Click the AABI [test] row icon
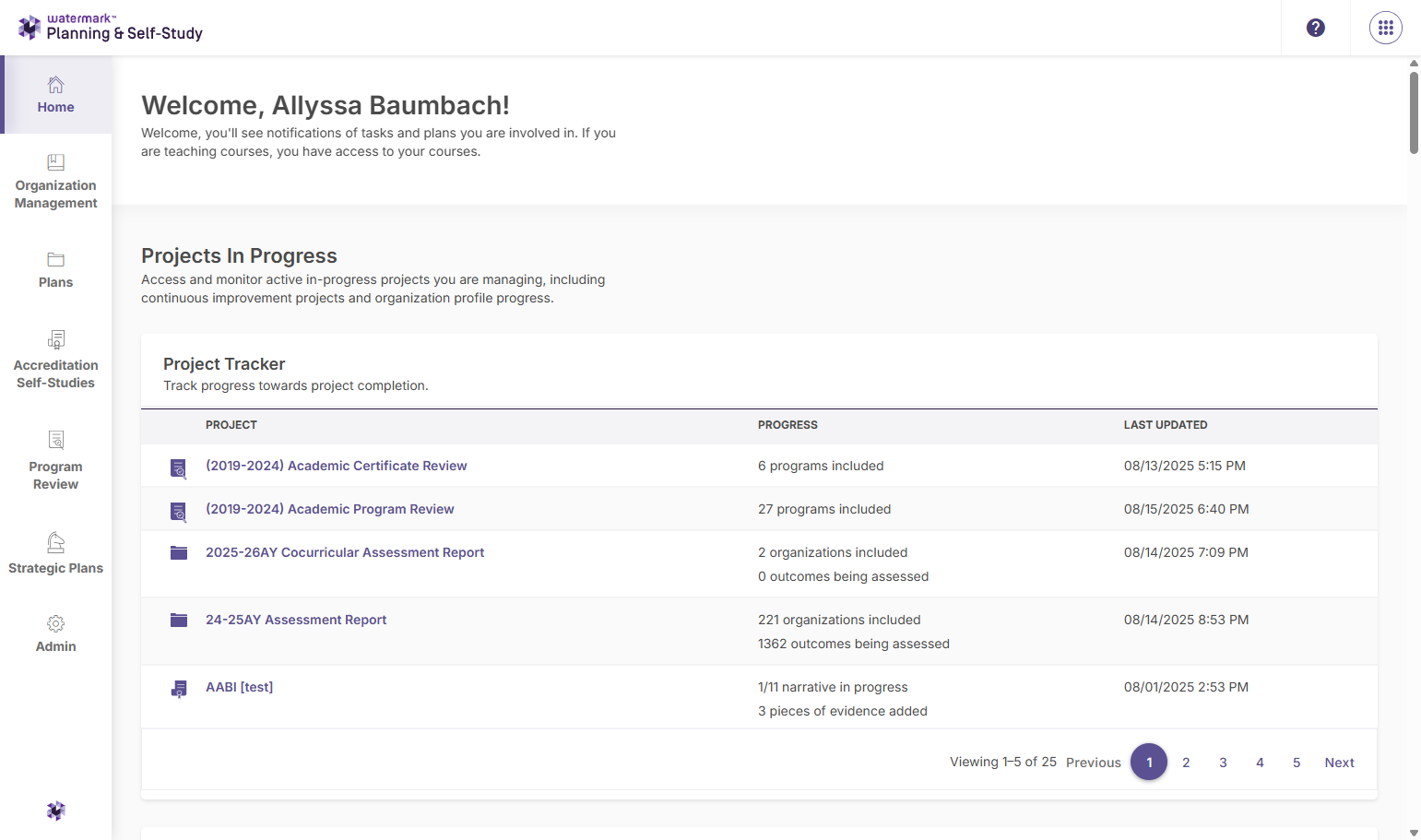 point(179,689)
